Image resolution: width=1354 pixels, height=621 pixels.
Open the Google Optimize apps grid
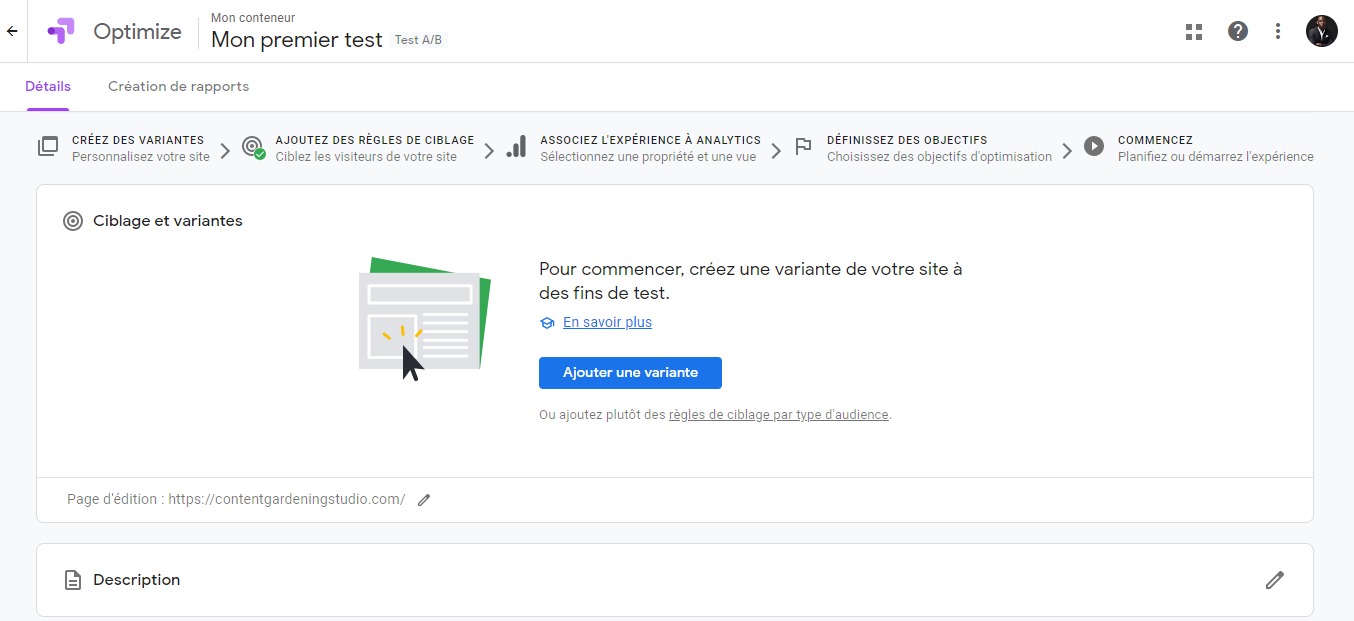1194,31
